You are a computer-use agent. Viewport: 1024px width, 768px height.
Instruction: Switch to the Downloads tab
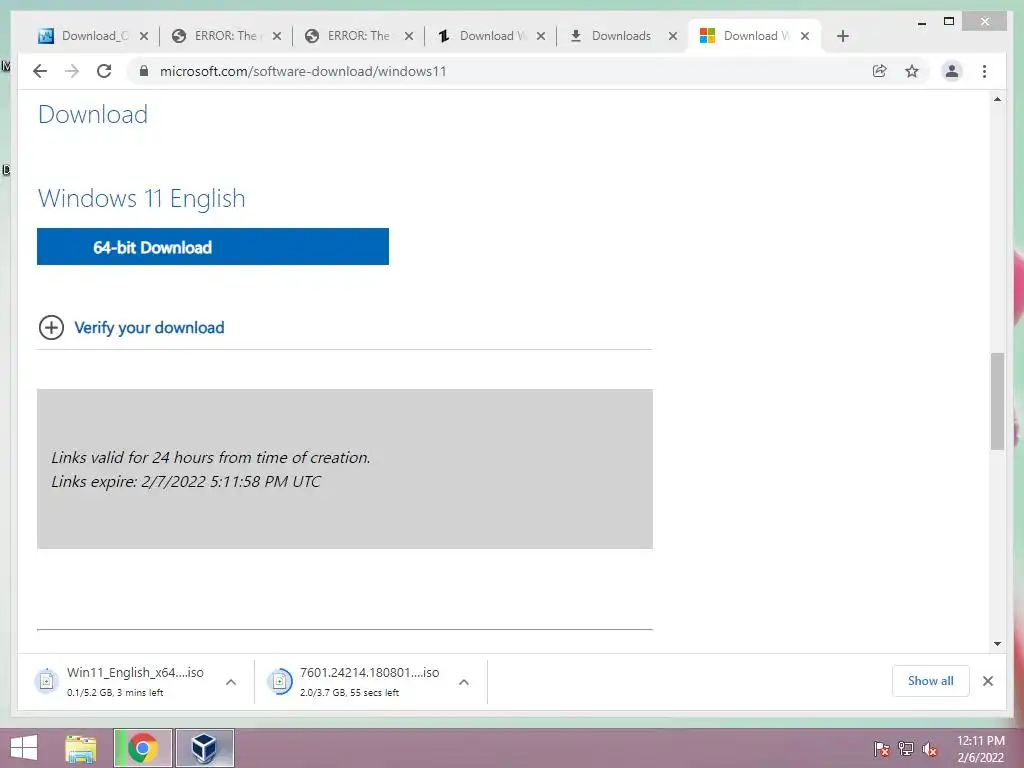622,36
